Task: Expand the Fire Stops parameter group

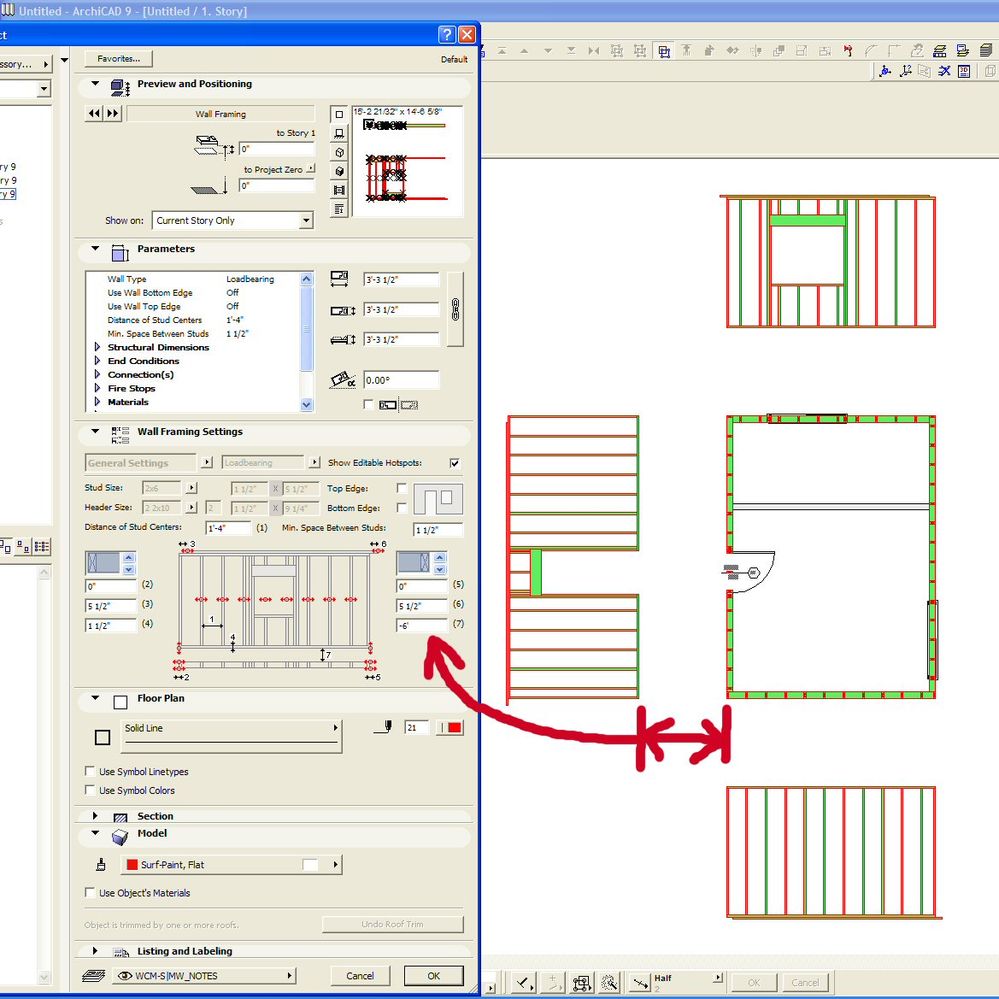Action: pyautogui.click(x=97, y=388)
